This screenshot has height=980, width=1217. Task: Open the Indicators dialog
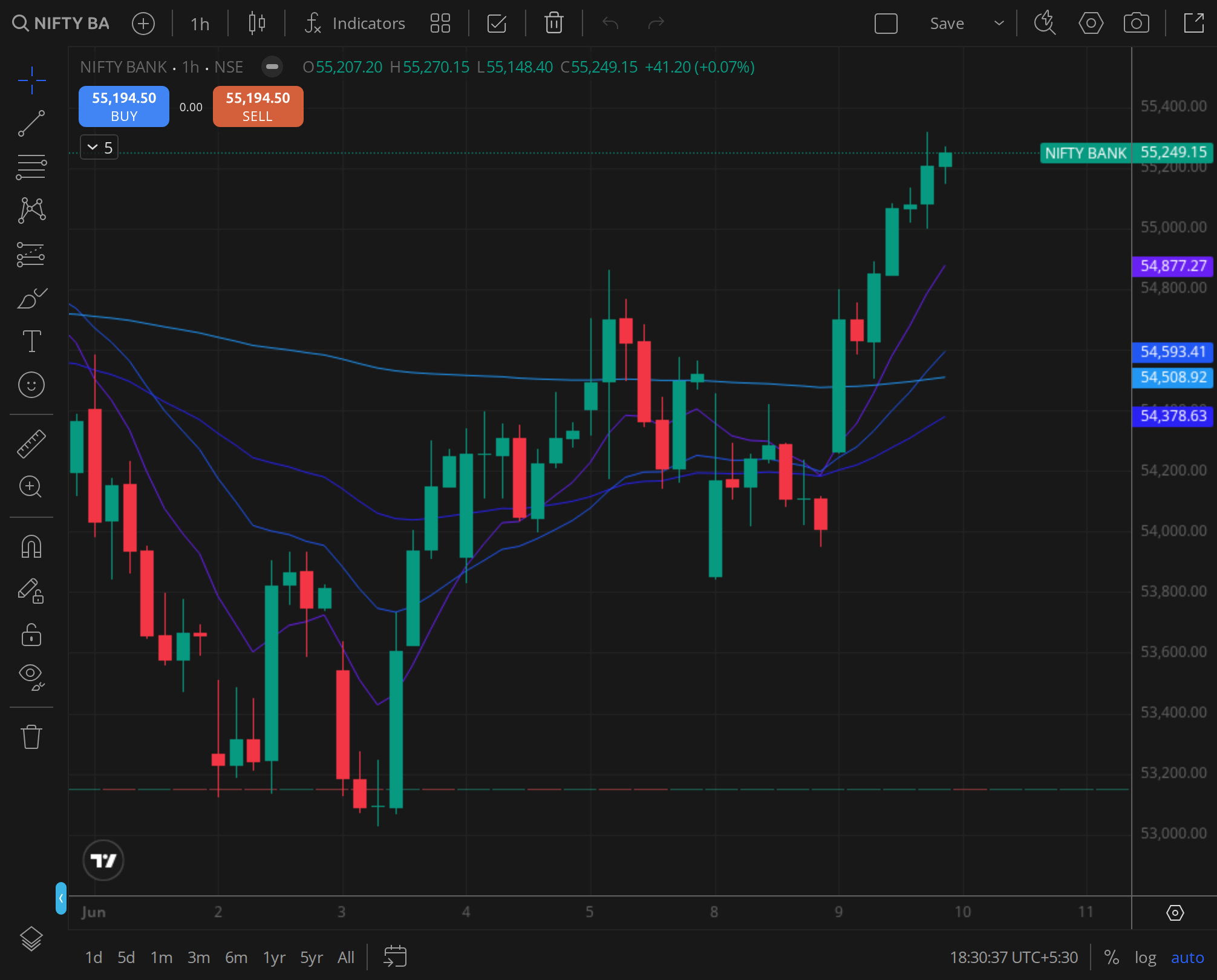pos(355,24)
